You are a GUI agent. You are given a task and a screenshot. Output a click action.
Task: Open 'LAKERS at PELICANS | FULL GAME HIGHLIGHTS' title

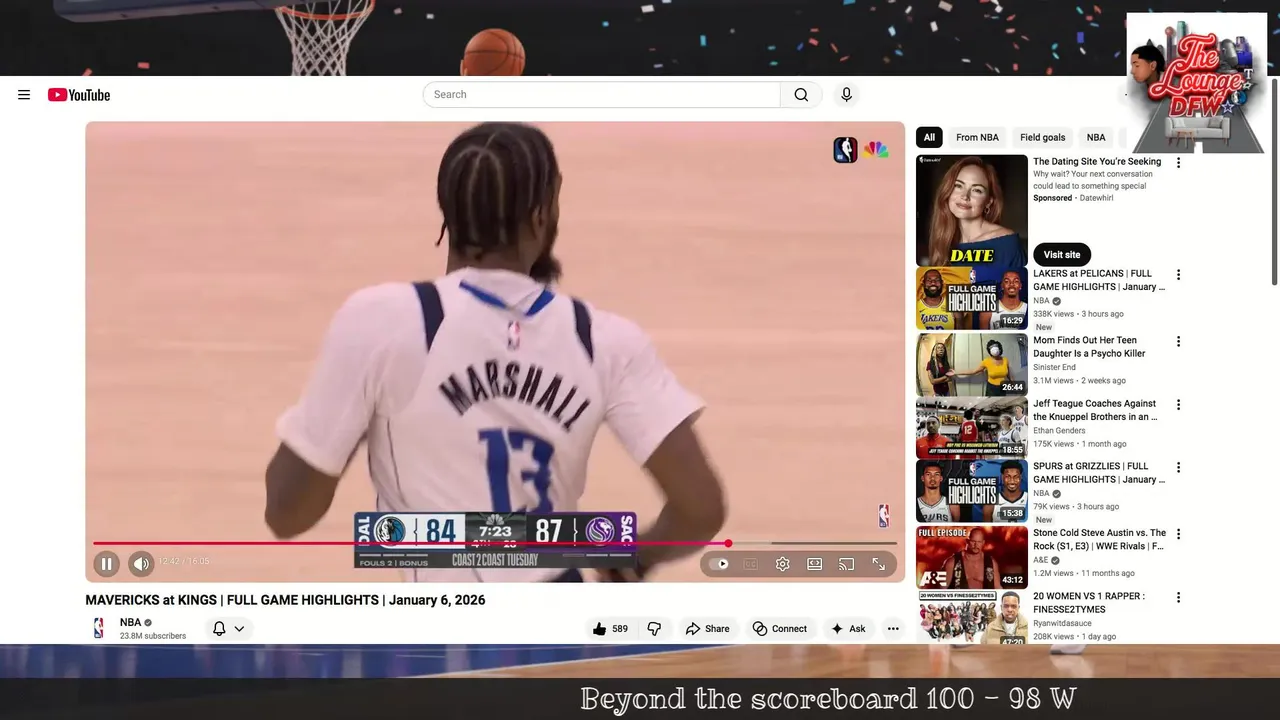[x=1099, y=280]
